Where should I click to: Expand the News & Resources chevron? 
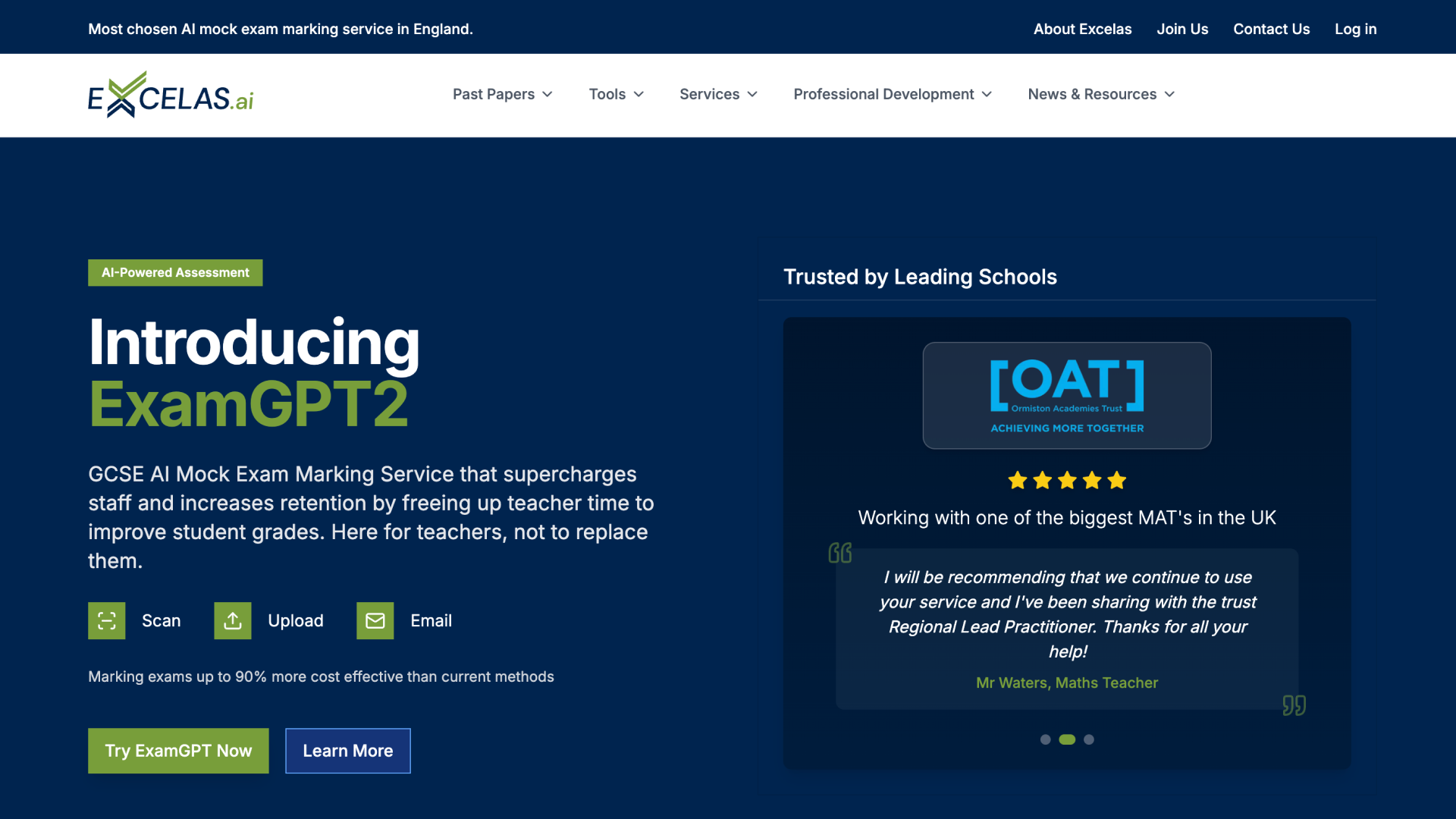point(1169,95)
